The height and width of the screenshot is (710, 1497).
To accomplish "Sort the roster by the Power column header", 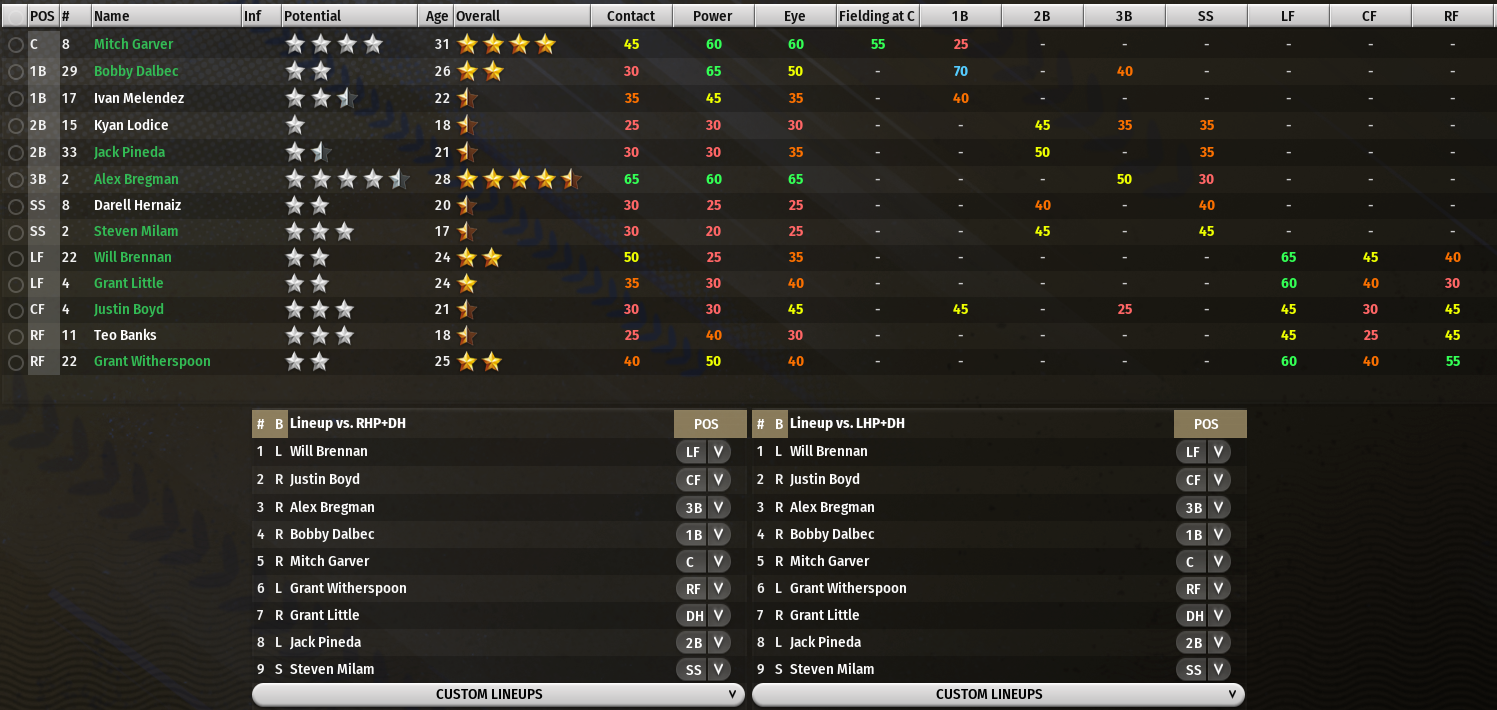I will click(713, 16).
